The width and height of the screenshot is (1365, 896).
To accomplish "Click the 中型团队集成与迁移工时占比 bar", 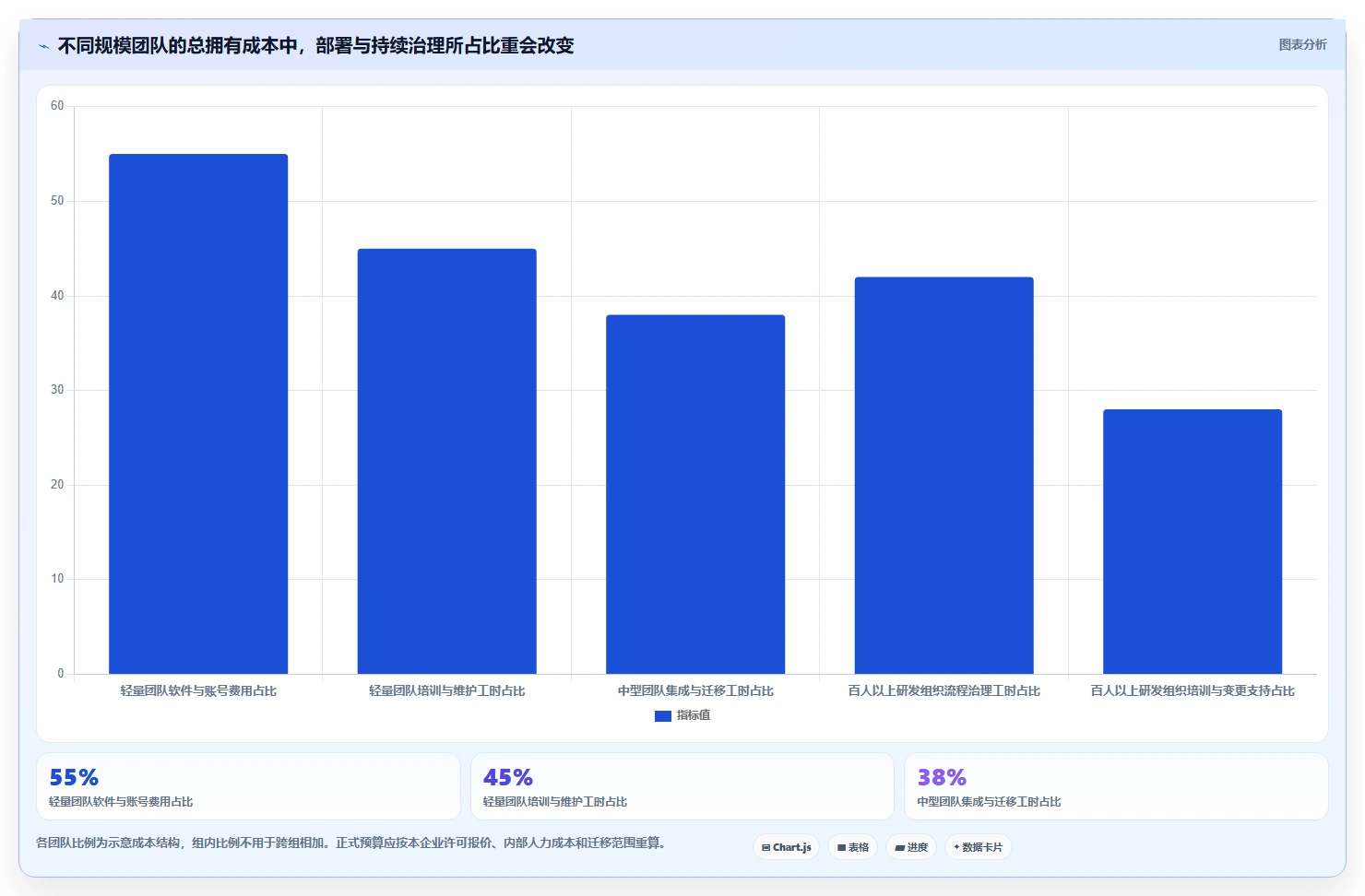I will (x=695, y=494).
